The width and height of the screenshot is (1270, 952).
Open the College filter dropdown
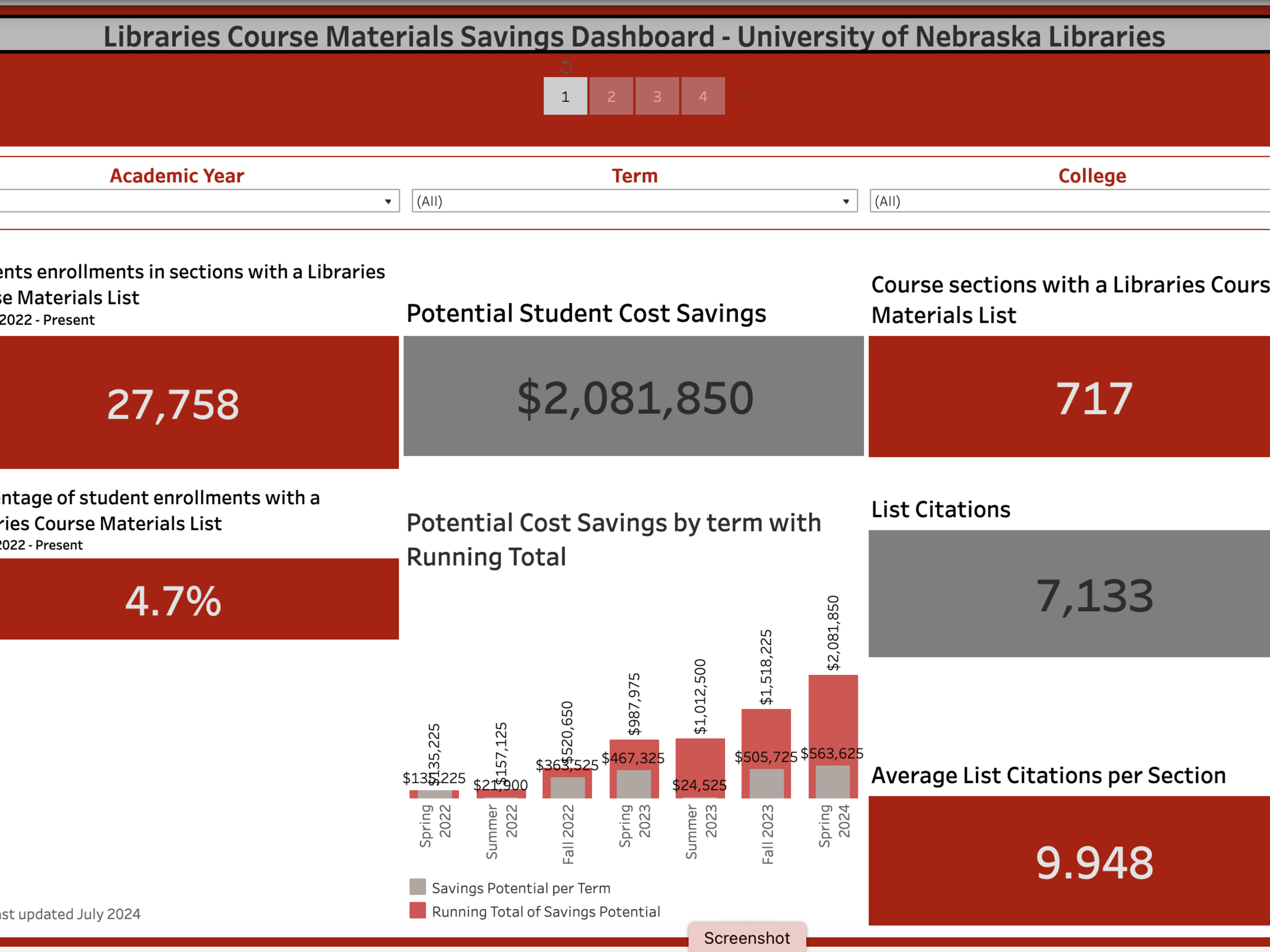point(1068,201)
